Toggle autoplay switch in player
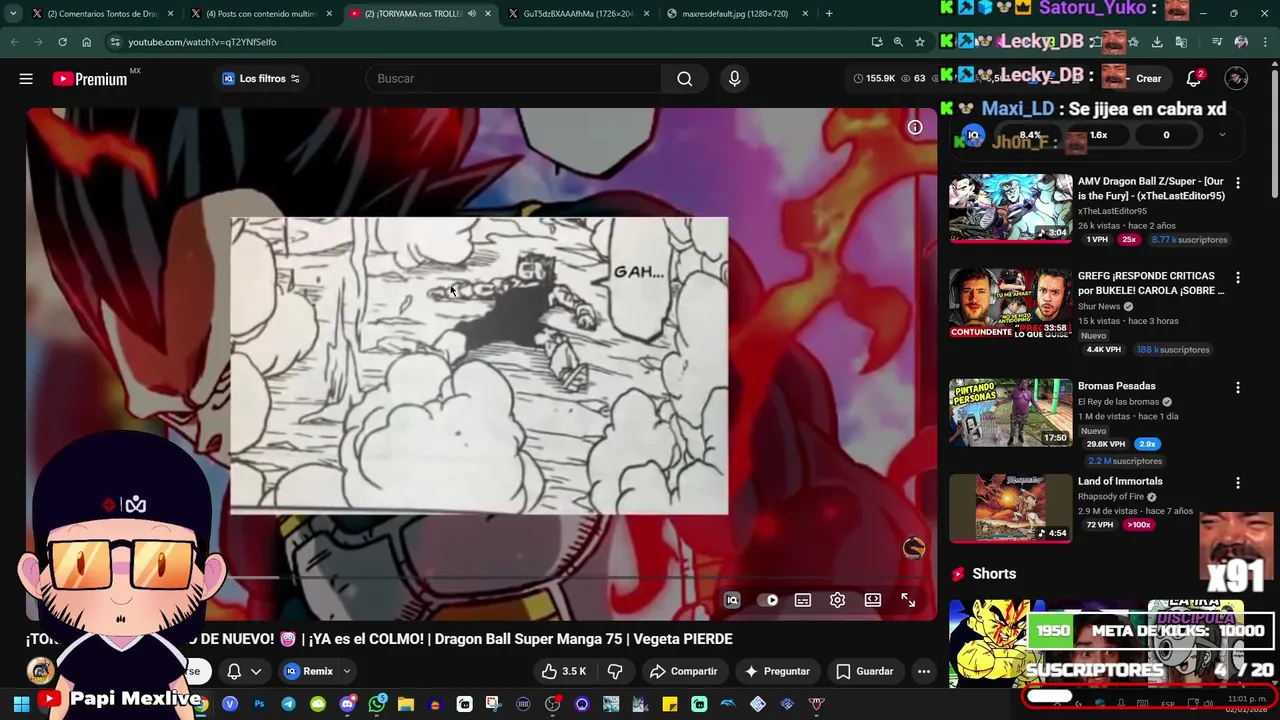Viewport: 1280px width, 720px height. tap(767, 600)
